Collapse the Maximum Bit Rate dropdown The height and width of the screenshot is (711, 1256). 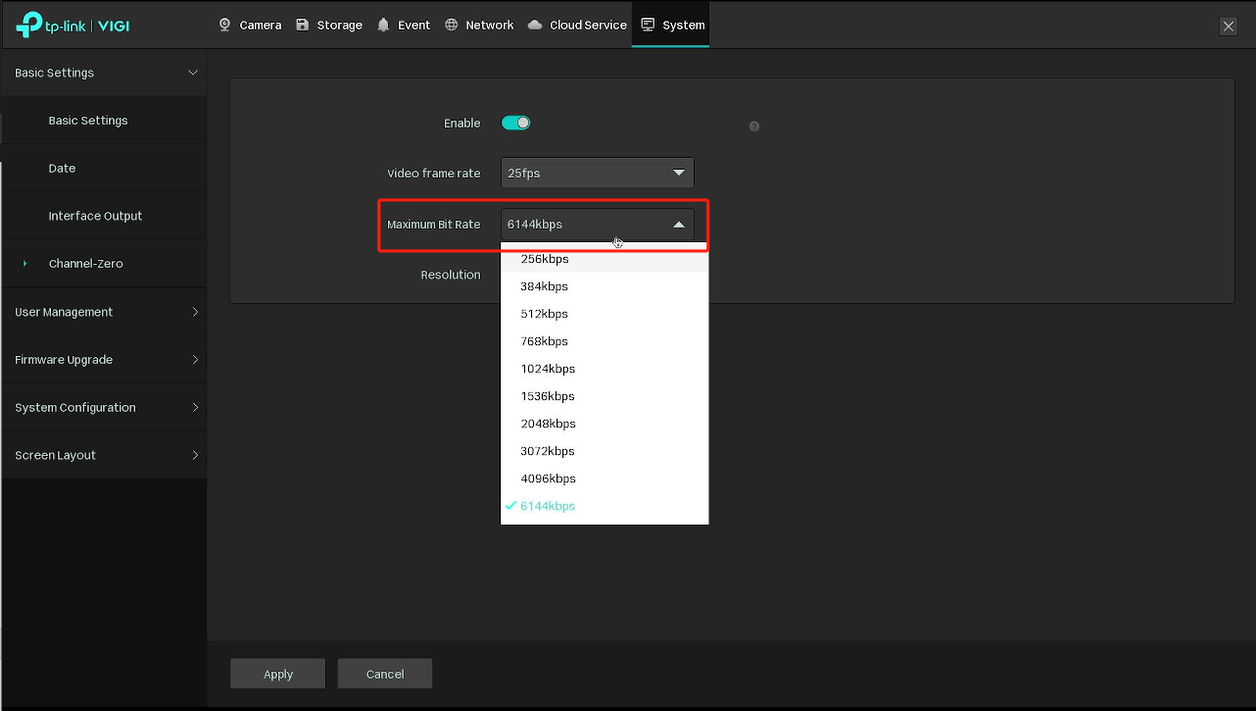(x=597, y=224)
